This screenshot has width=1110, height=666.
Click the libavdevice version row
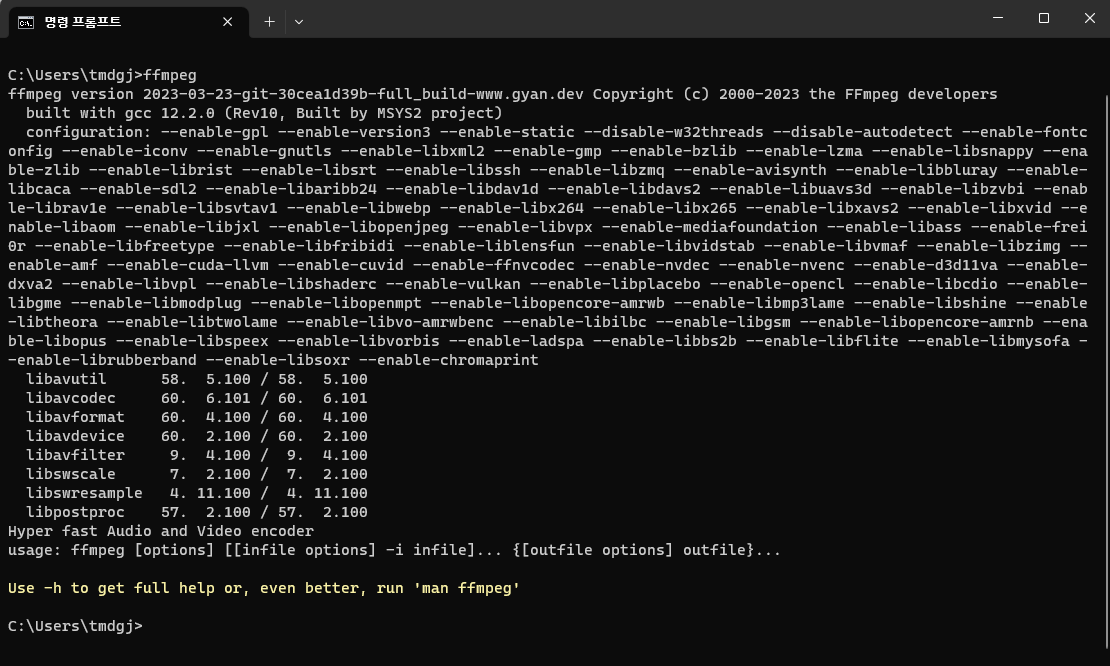[197, 437]
